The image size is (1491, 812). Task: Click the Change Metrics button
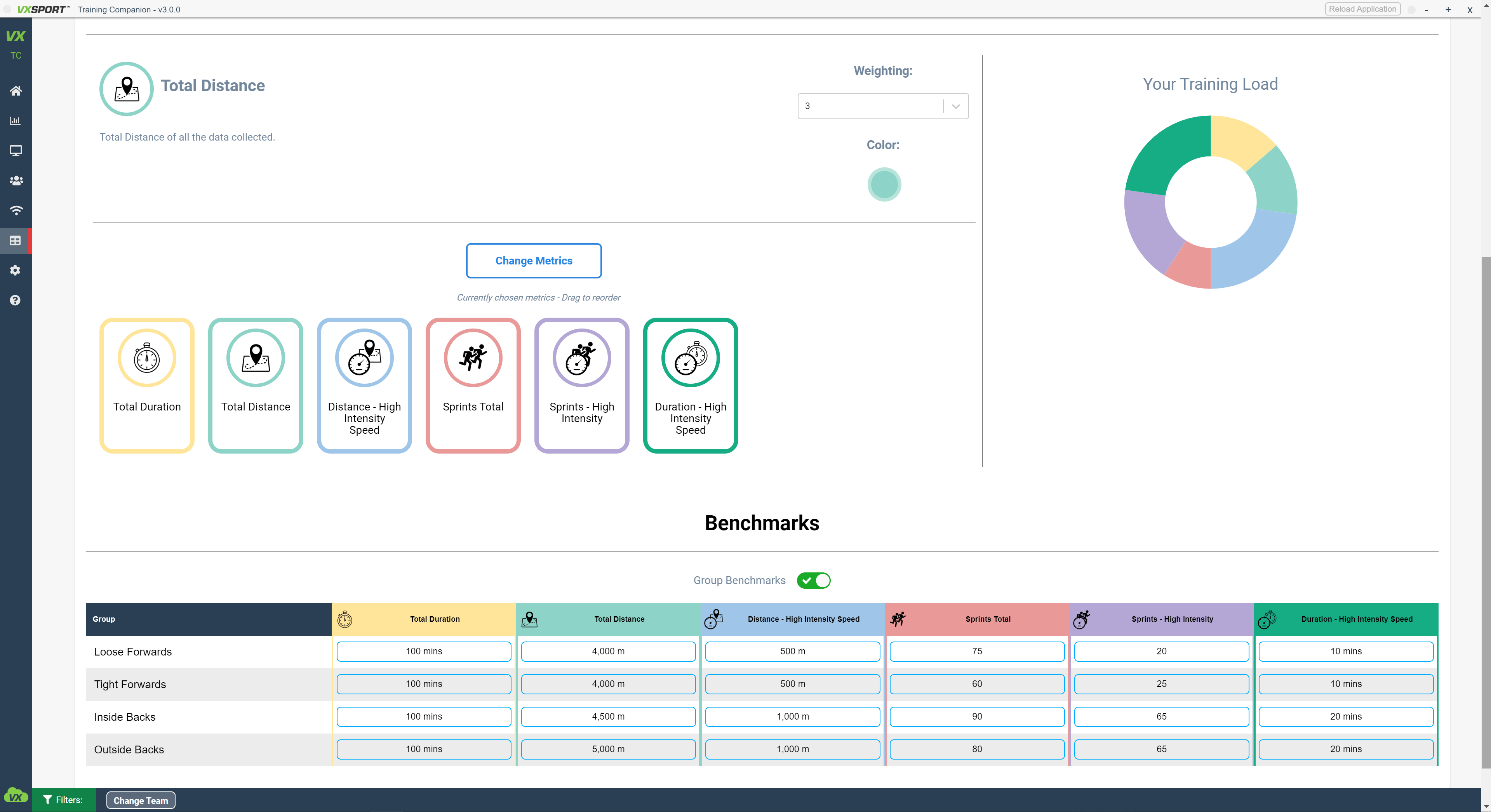534,261
